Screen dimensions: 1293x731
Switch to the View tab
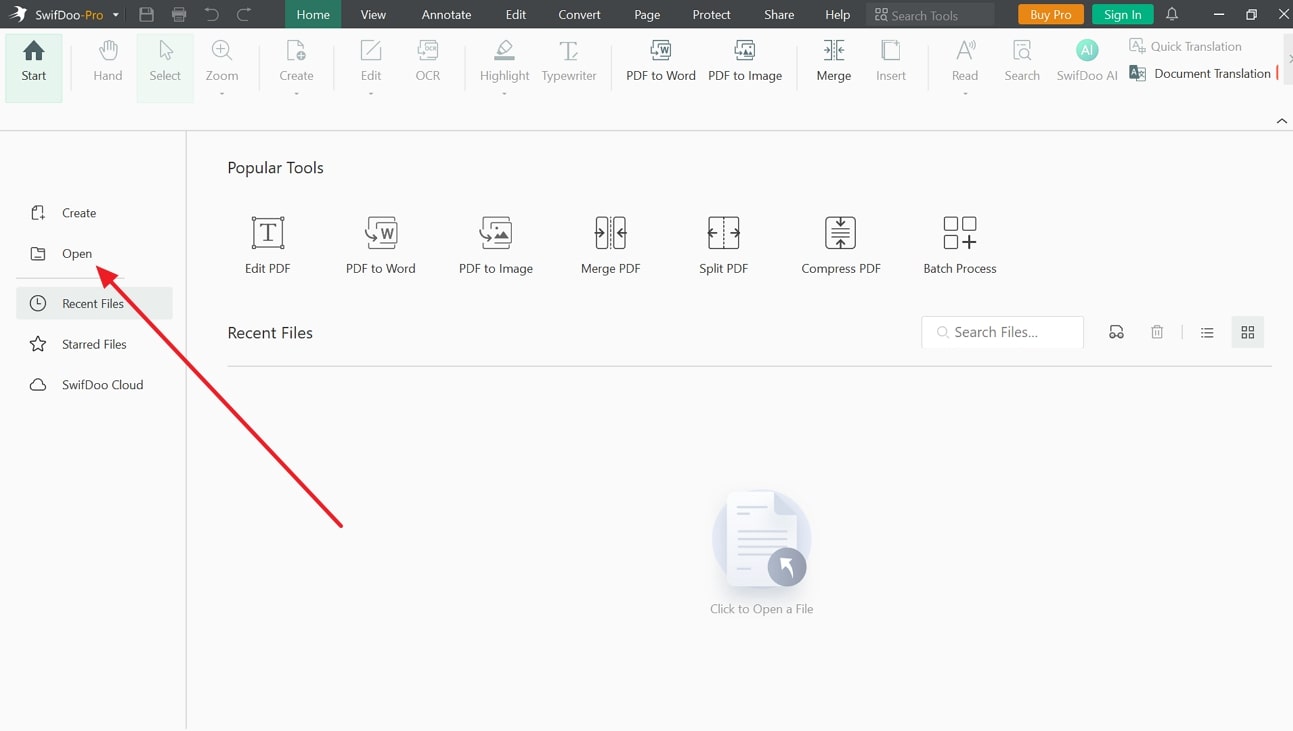pos(373,15)
